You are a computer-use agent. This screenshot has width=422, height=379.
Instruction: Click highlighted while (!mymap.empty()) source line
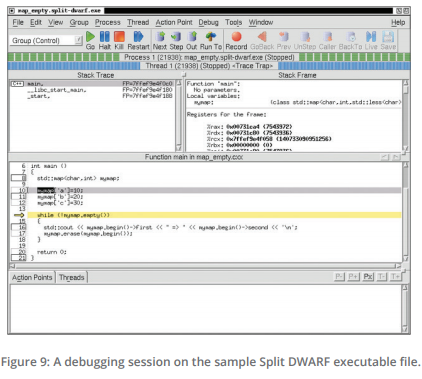tap(215, 215)
